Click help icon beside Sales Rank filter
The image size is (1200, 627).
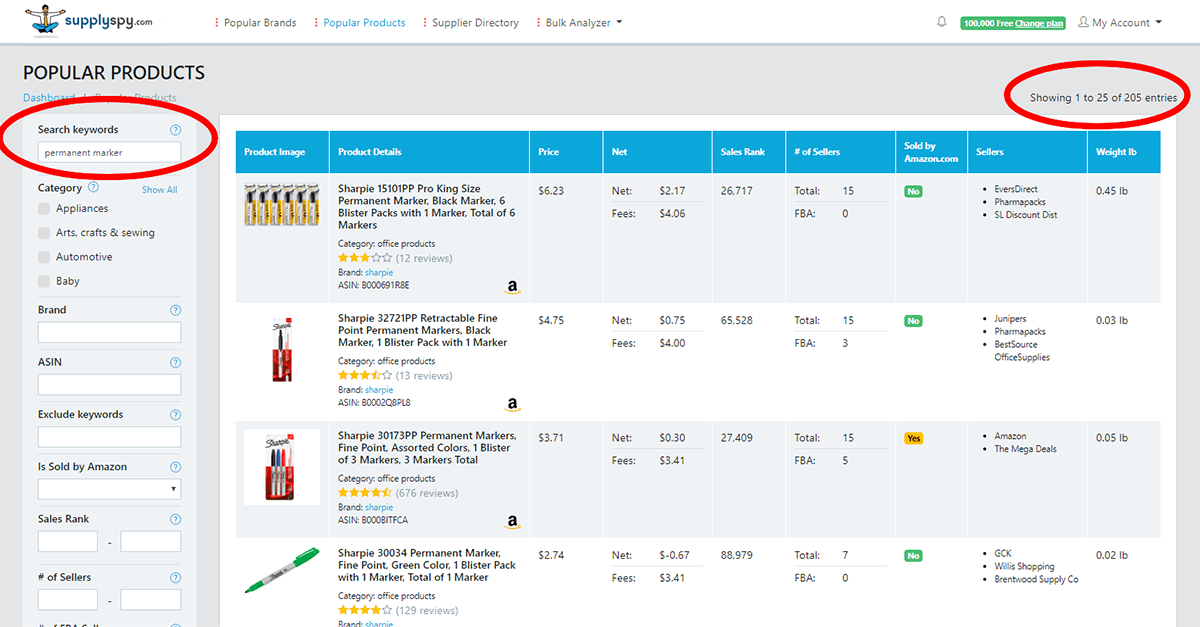pyautogui.click(x=176, y=519)
